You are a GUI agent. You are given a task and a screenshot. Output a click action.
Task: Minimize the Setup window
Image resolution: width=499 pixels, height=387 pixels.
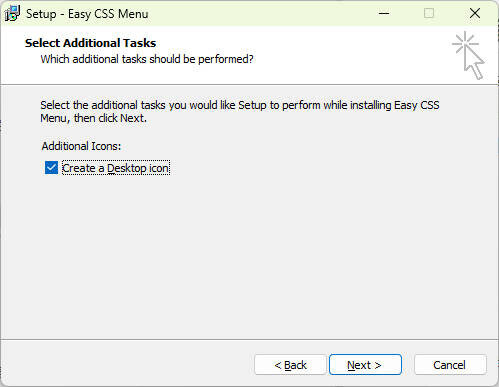[x=384, y=13]
